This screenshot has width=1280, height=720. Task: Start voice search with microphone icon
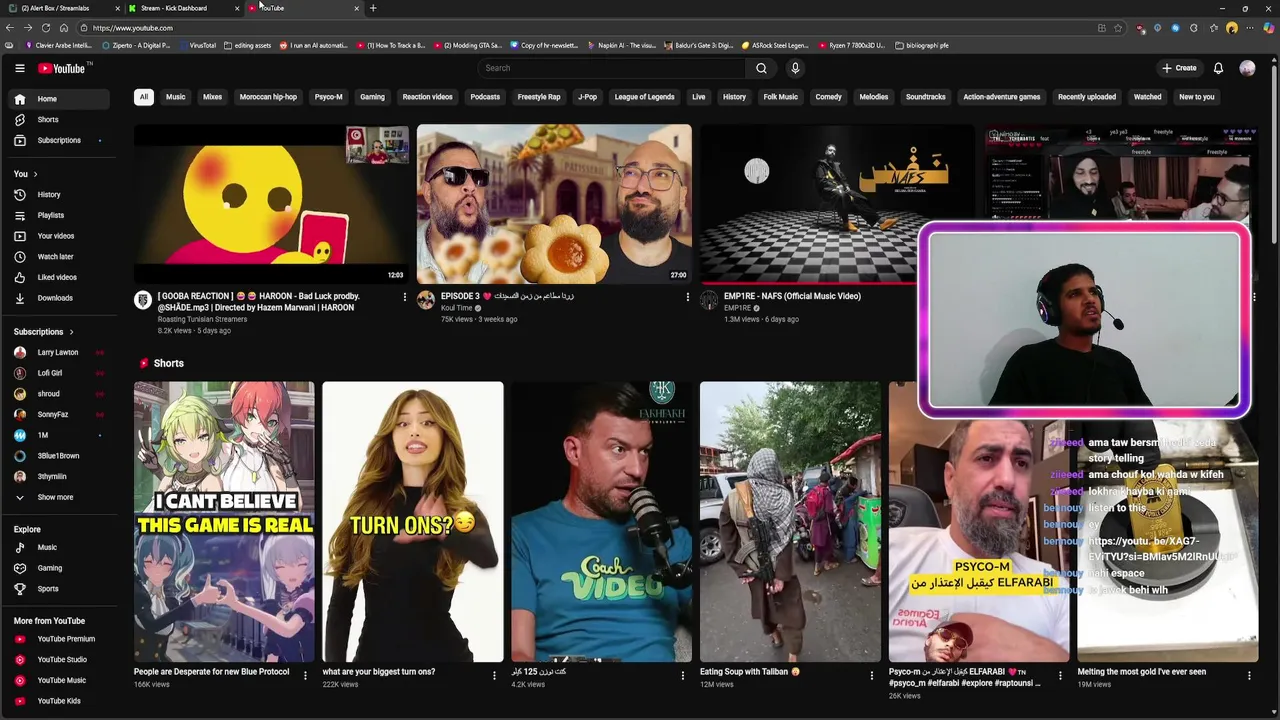pyautogui.click(x=795, y=68)
